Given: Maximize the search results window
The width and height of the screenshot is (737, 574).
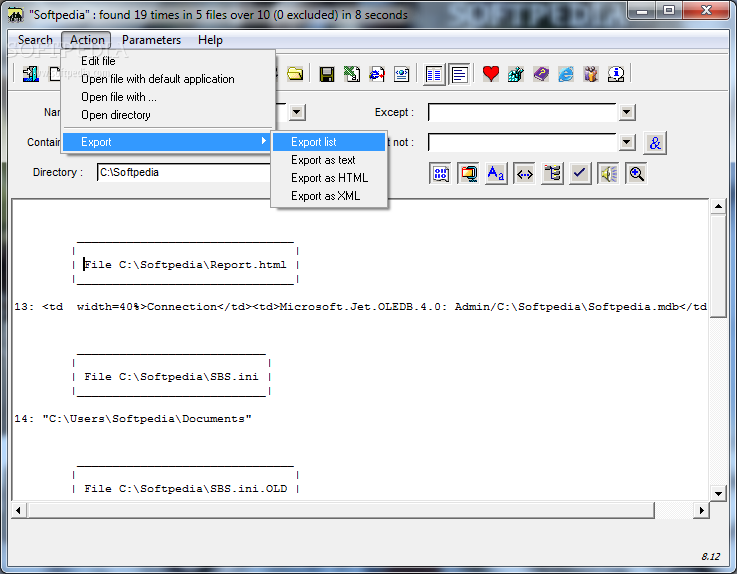Looking at the screenshot, I should tap(669, 10).
